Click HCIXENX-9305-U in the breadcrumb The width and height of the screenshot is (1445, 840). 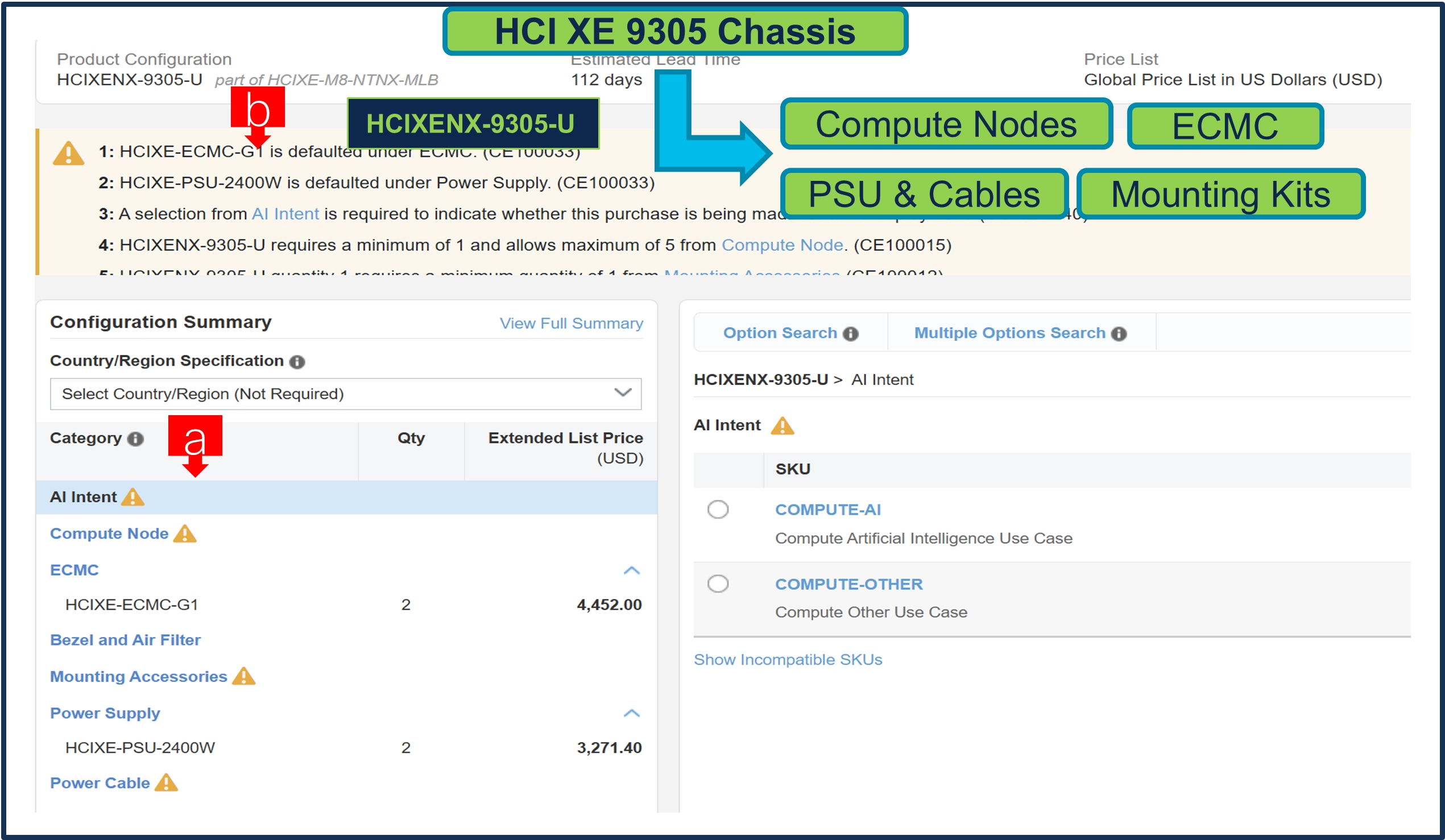click(x=761, y=380)
